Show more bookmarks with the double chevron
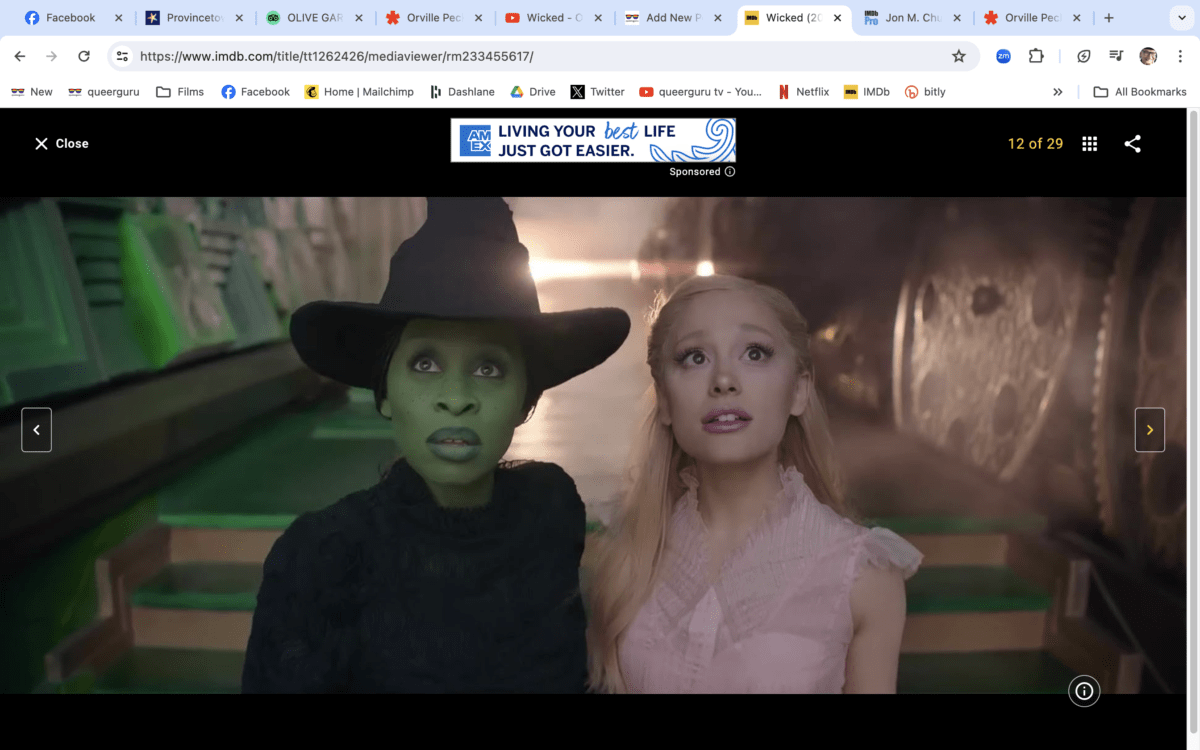1200x750 pixels. pos(1058,92)
